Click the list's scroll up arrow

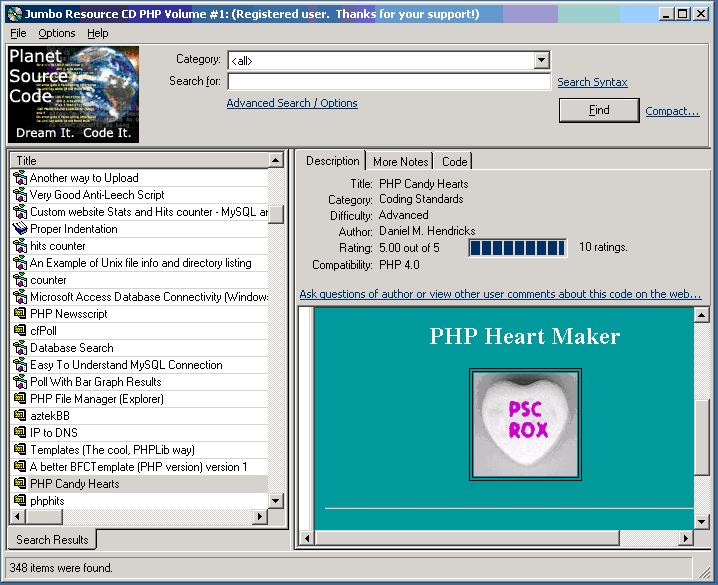(275, 160)
